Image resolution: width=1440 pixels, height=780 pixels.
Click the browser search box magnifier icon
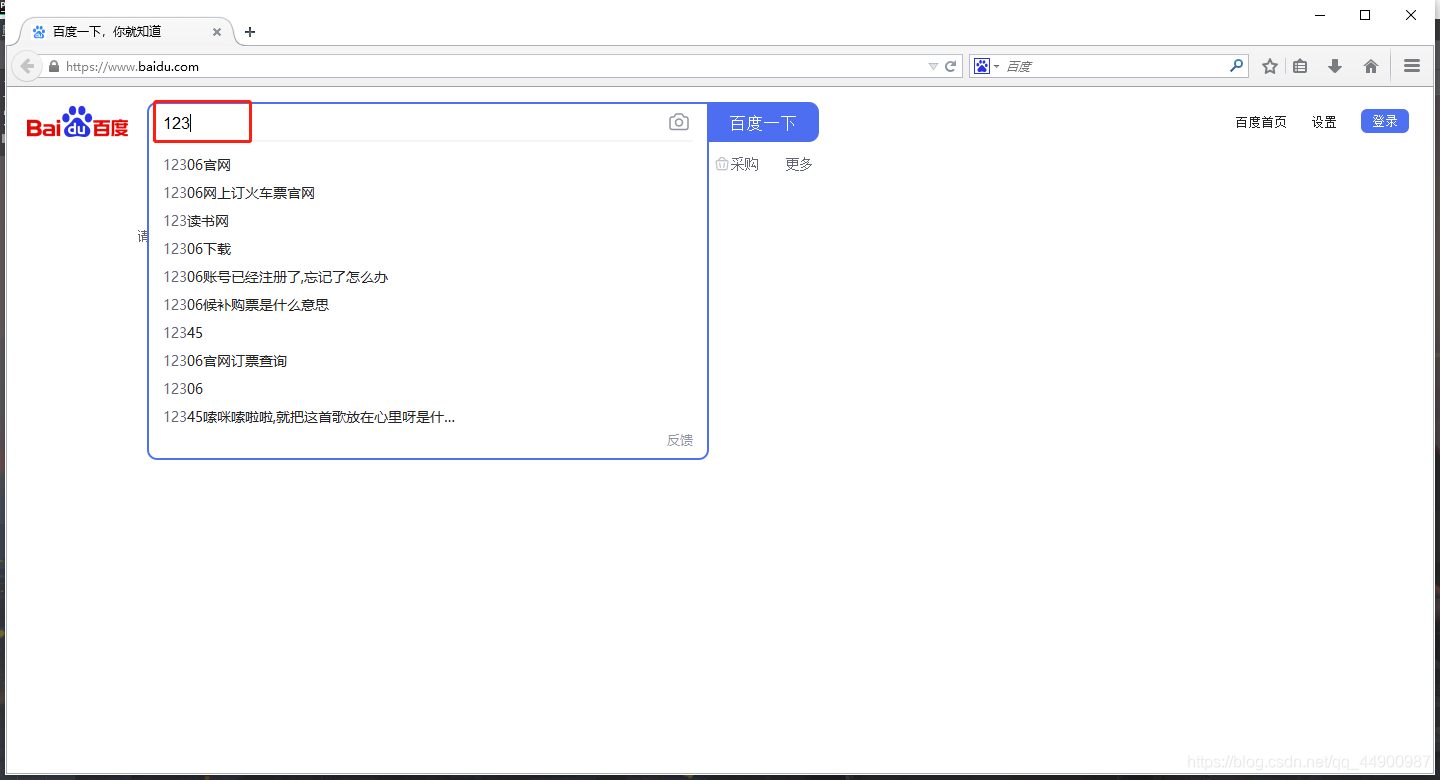1237,66
